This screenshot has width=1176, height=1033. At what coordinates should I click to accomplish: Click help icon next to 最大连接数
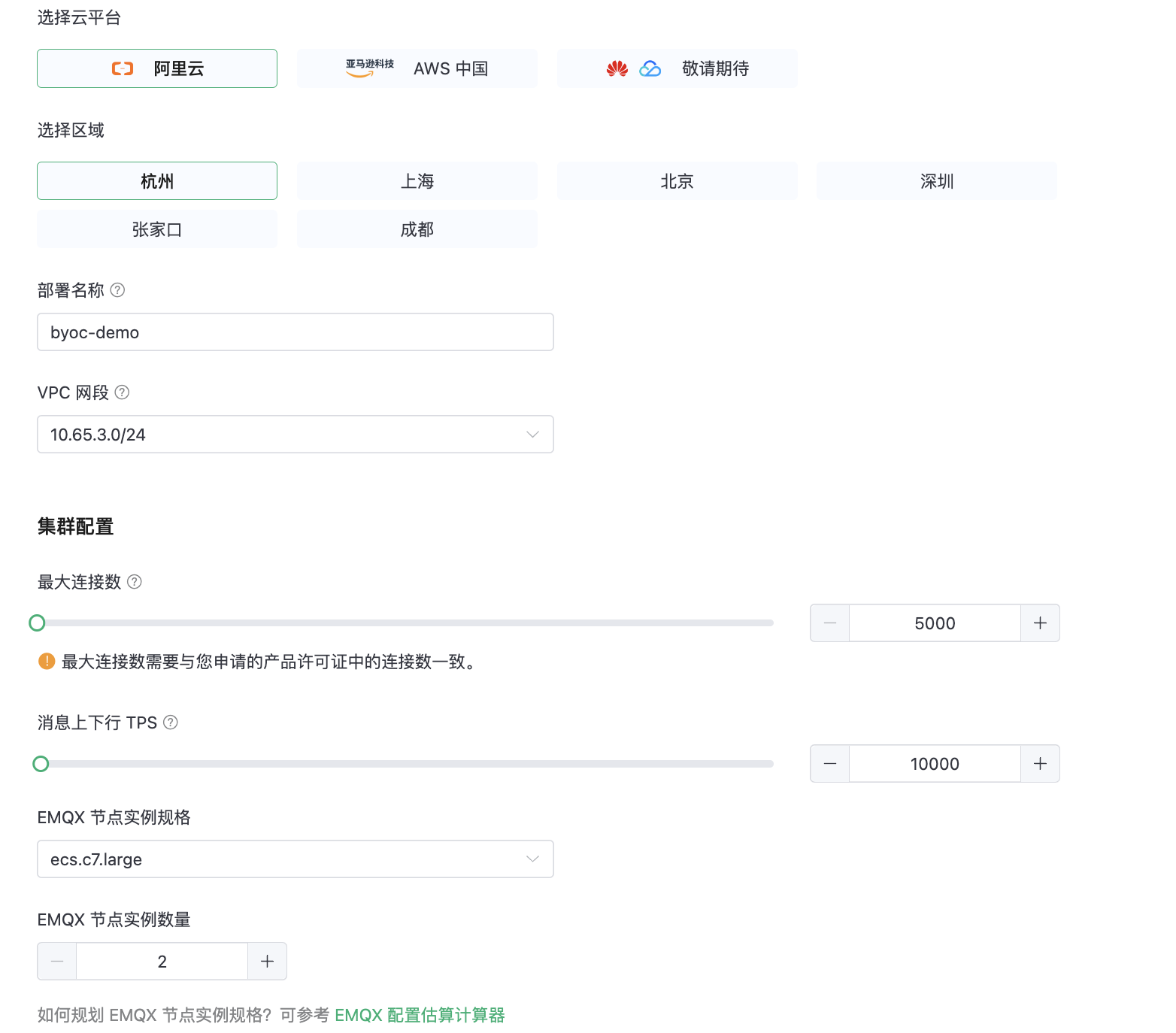(135, 582)
